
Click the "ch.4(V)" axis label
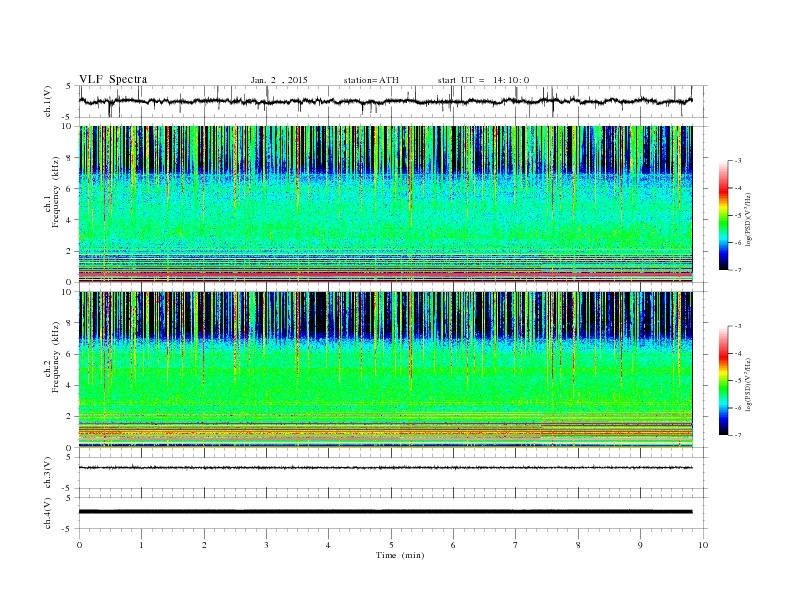(48, 514)
